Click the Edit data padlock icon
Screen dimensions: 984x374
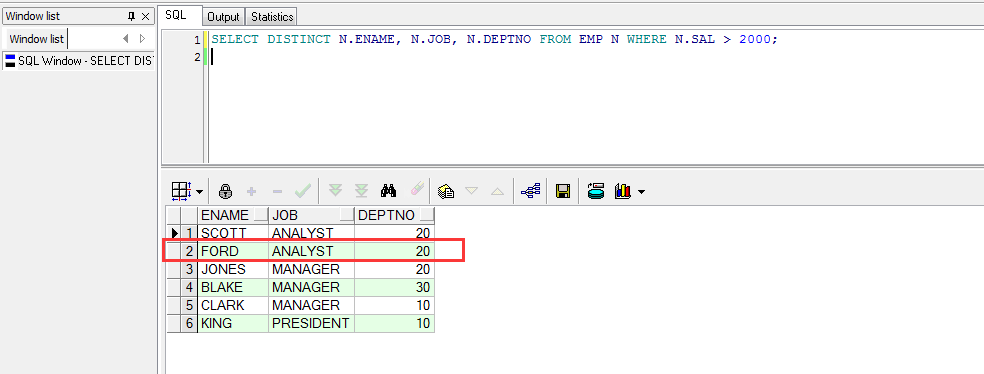click(x=225, y=191)
